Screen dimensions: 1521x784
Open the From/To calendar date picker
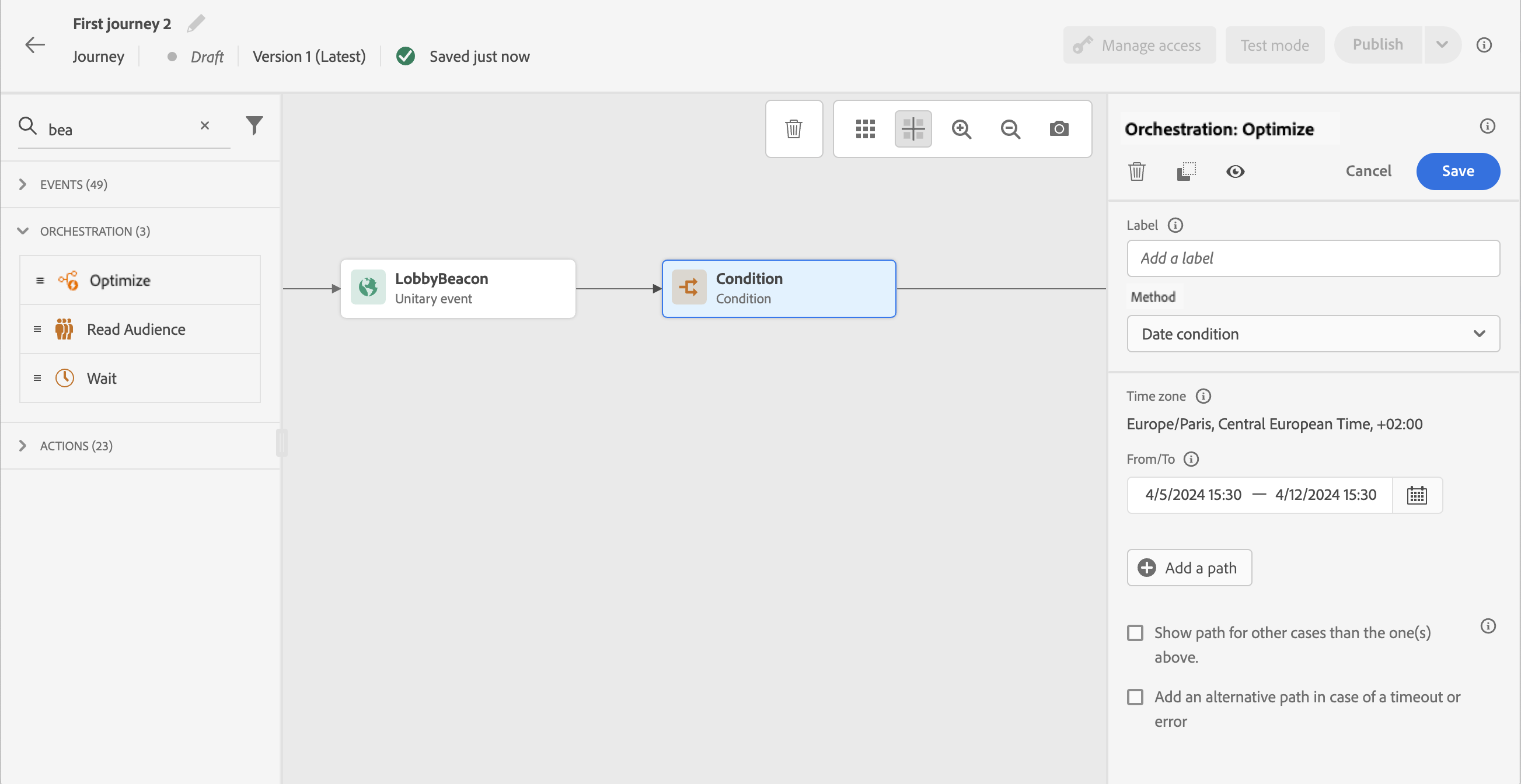click(x=1417, y=495)
